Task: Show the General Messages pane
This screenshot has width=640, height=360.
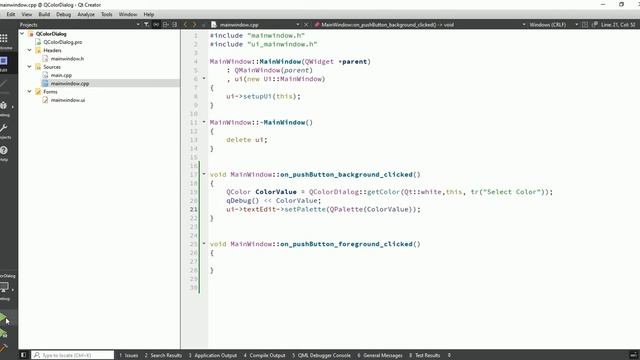Action: 380,355
